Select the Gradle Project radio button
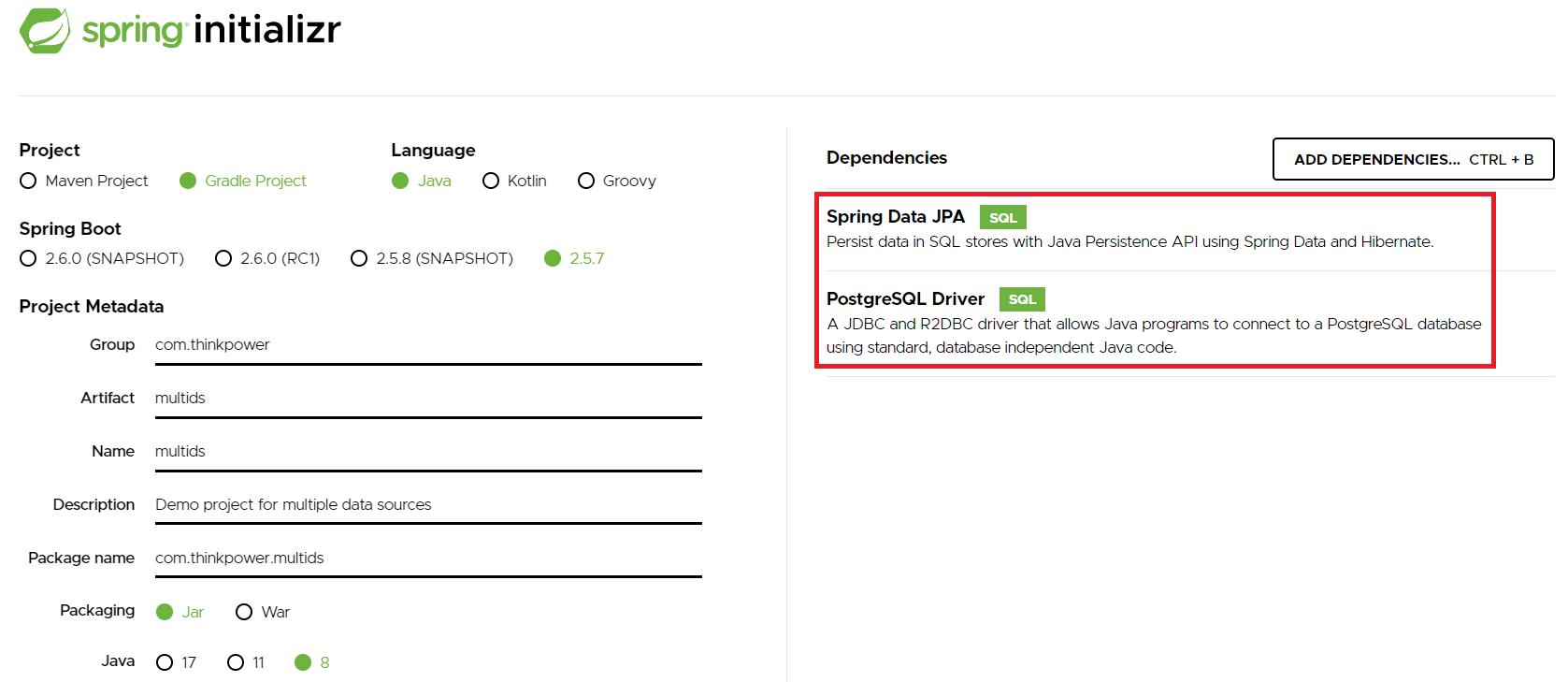This screenshot has width=1568, height=682. coord(188,181)
